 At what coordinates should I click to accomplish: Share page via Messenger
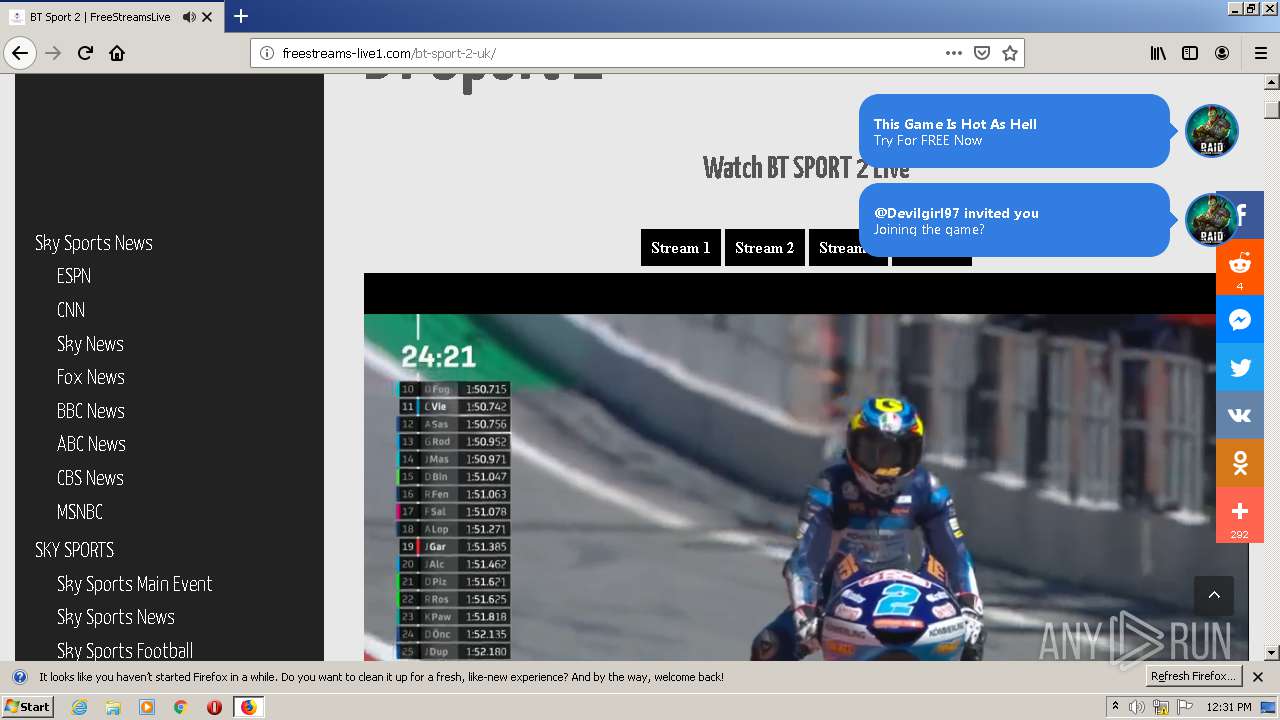[x=1240, y=320]
